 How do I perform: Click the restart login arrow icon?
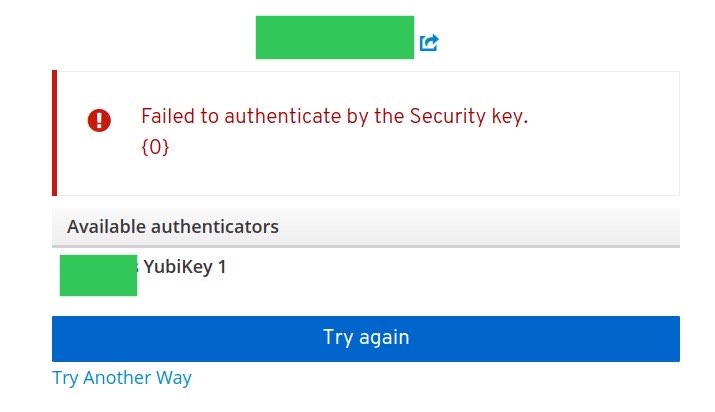(429, 43)
